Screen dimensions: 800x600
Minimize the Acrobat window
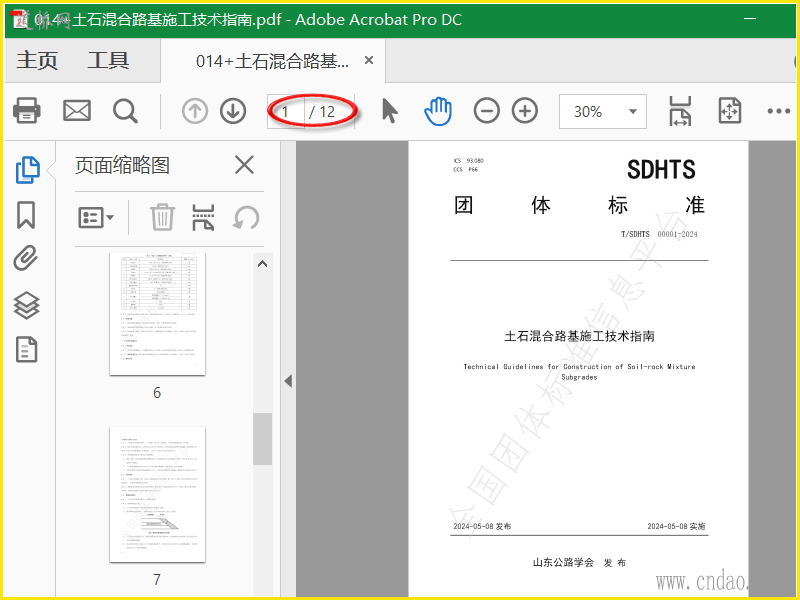point(749,19)
